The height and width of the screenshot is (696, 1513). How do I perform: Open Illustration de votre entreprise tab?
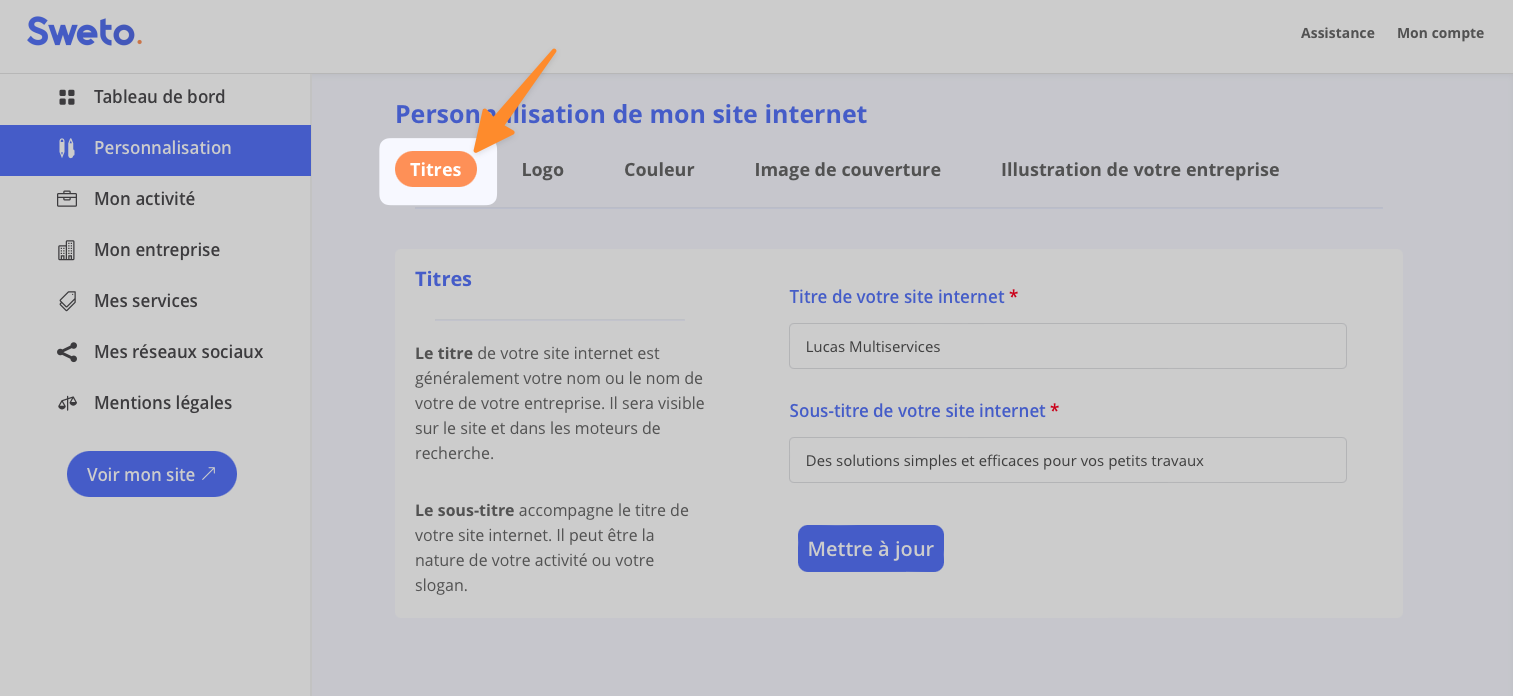(1140, 170)
